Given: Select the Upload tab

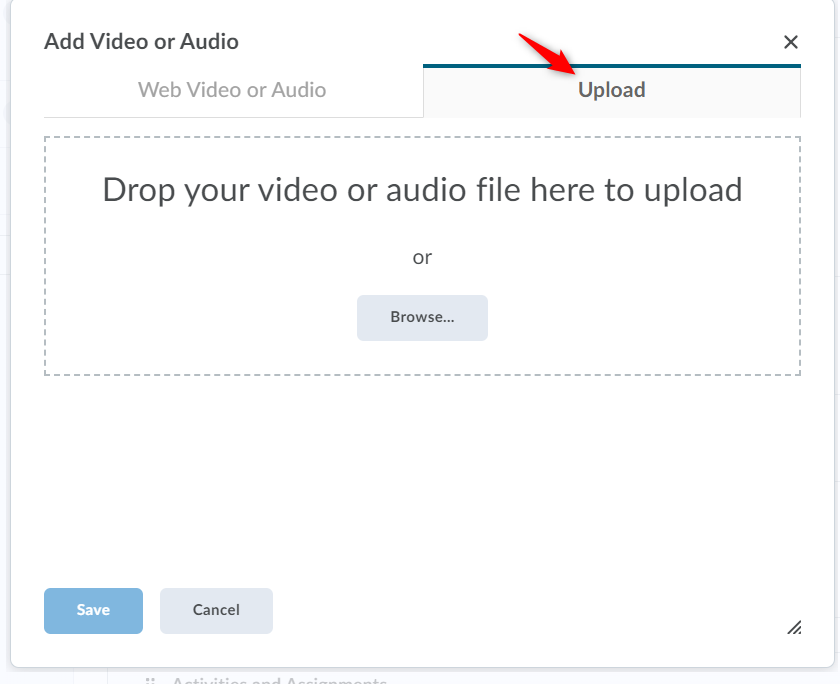Looking at the screenshot, I should [611, 90].
